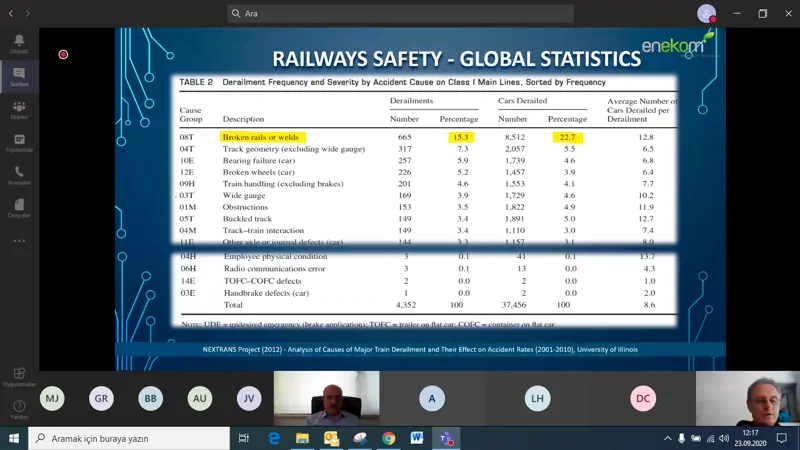
Task: Open the Calendar section in sidebar
Action: pos(19,142)
